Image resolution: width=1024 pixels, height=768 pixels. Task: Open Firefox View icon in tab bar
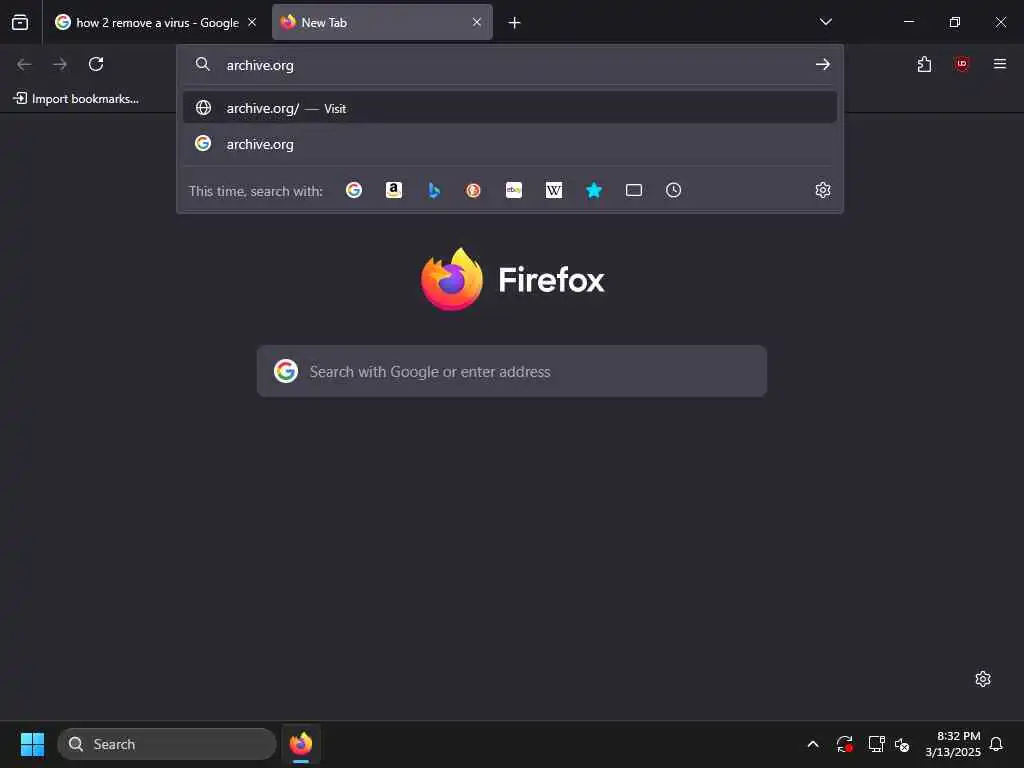click(20, 22)
